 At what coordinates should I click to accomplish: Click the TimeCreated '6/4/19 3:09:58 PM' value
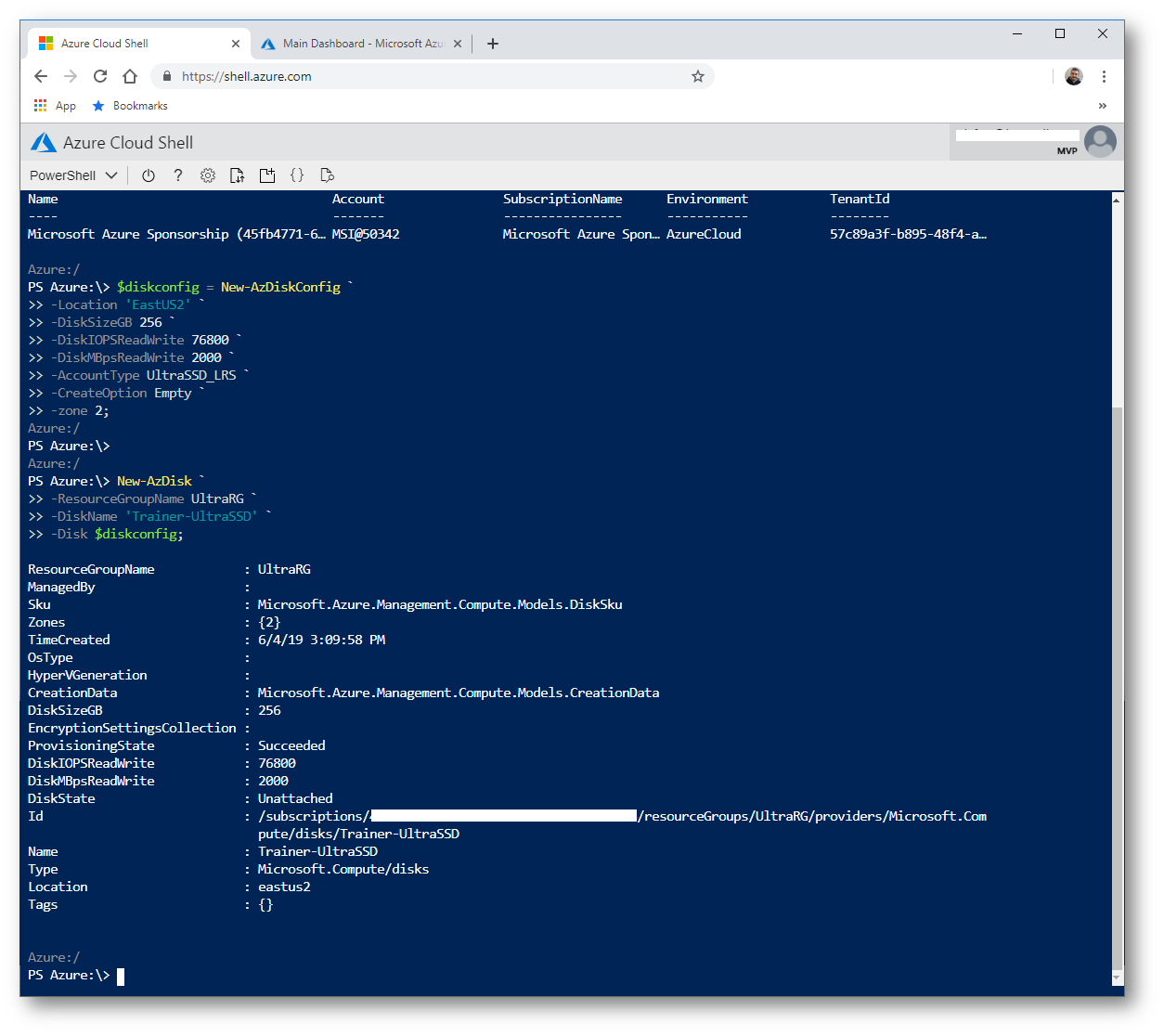pyautogui.click(x=321, y=640)
